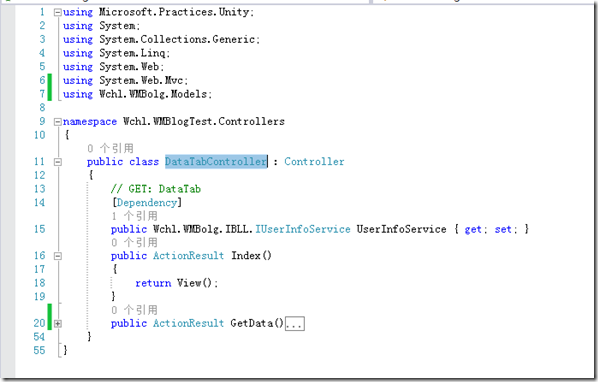
Task: Click the green change marker at line 6
Action: (50, 80)
